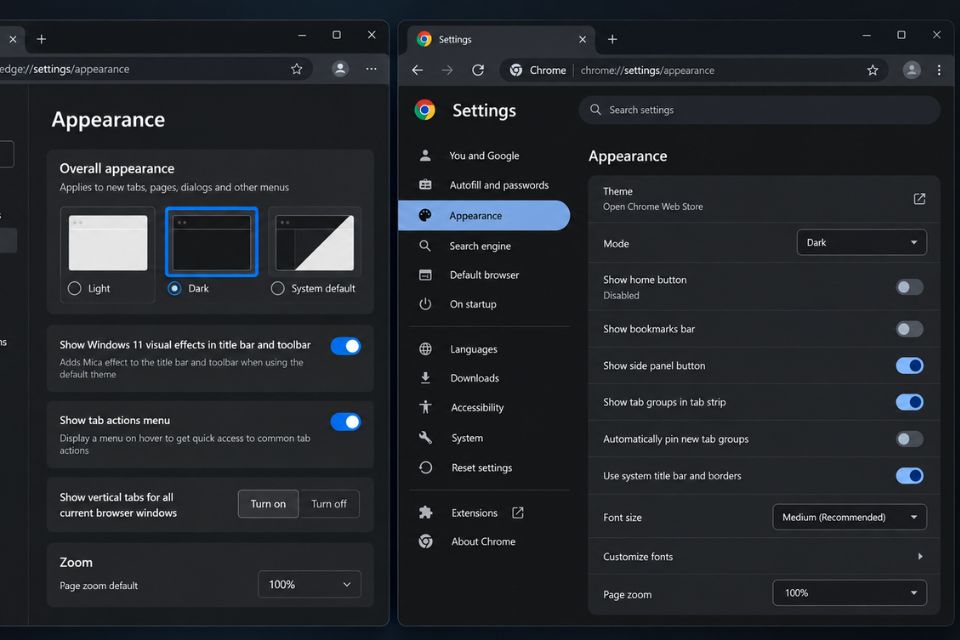The height and width of the screenshot is (640, 960).
Task: Enable Show bookmarks bar toggle
Action: pos(909,329)
